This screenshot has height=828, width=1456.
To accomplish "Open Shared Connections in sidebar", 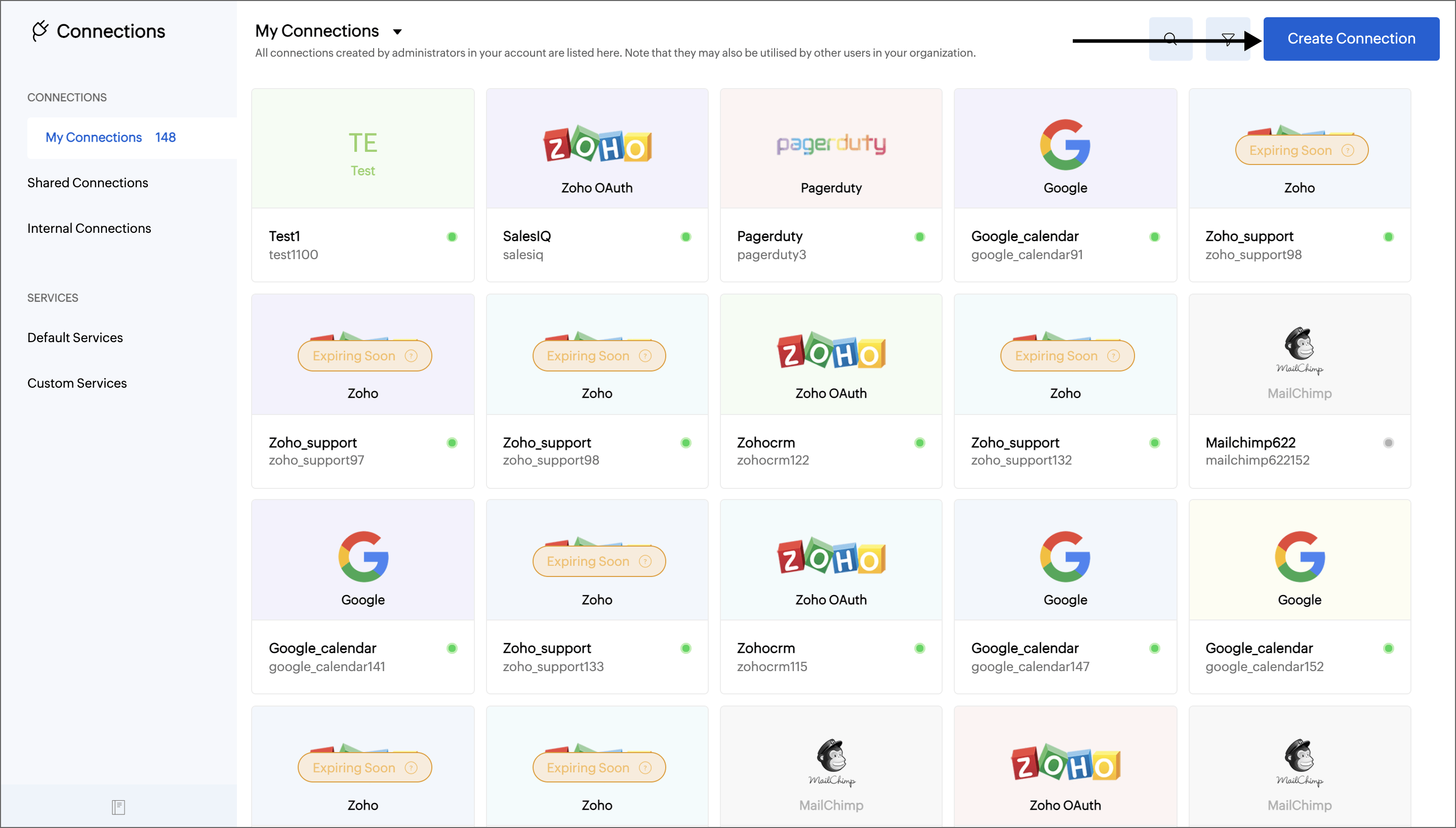I will pos(88,183).
